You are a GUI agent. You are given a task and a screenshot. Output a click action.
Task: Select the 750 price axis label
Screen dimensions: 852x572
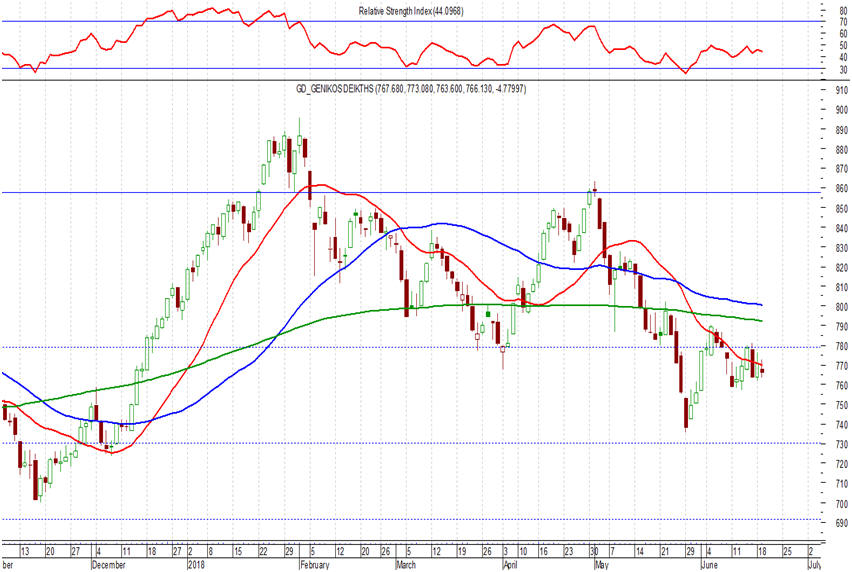pos(842,405)
